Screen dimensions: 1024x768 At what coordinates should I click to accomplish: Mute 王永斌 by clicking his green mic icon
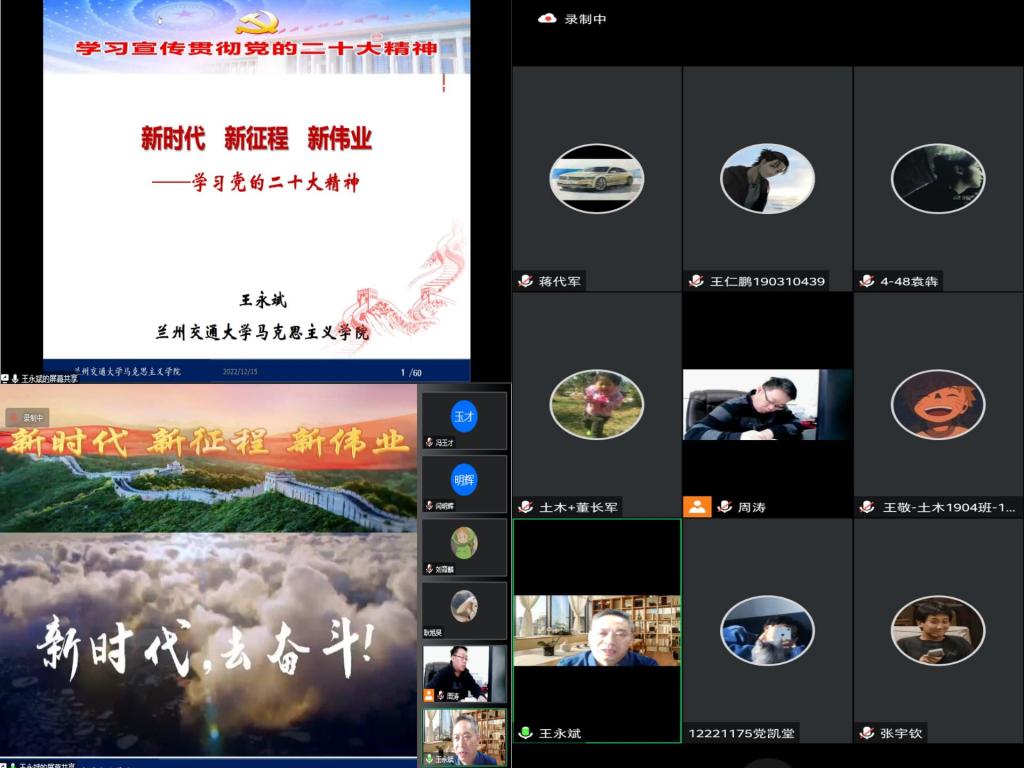click(x=524, y=733)
